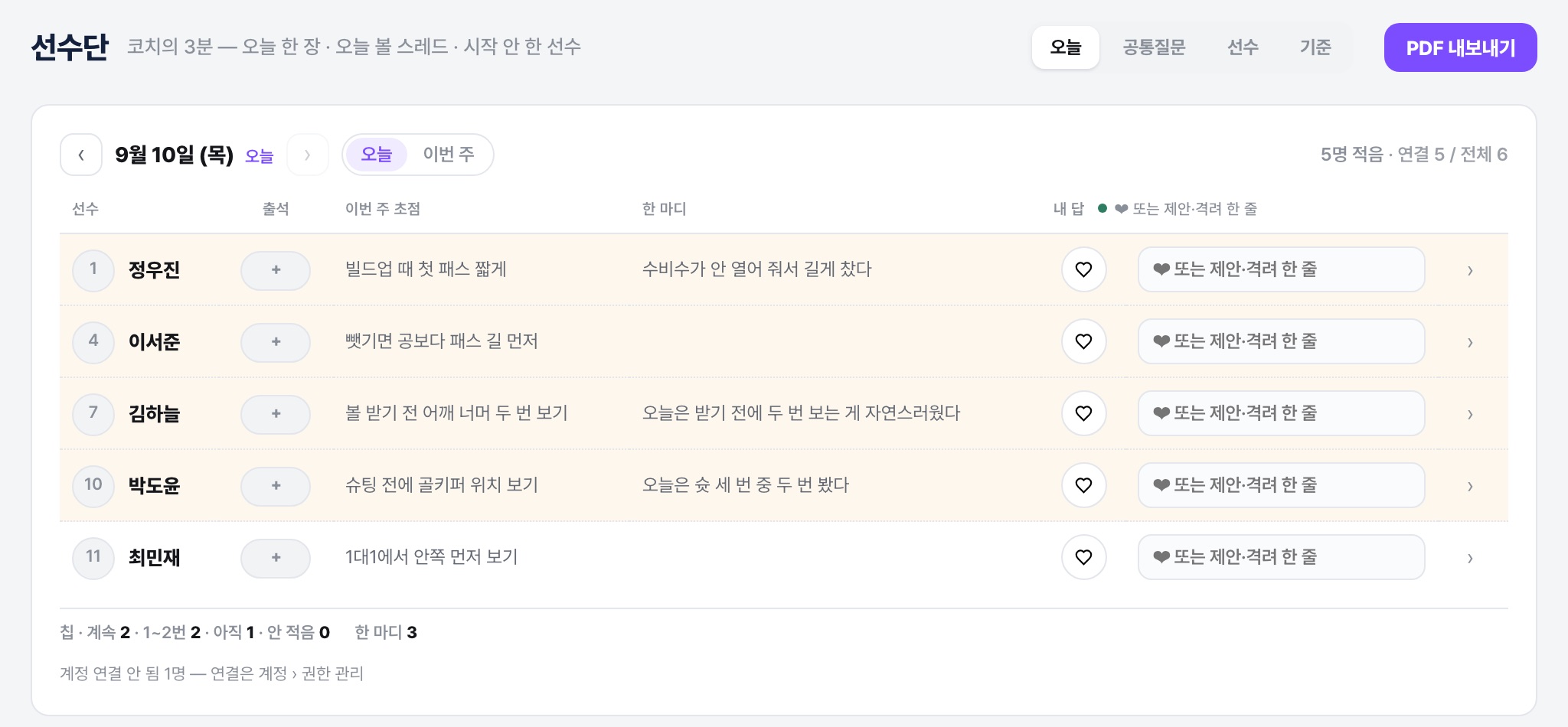Screen dimensions: 1568x727
Task: Switch to the 오늘 top tab
Action: (1066, 47)
